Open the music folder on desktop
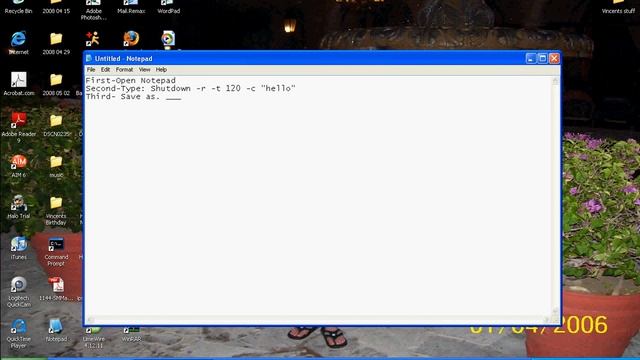The height and width of the screenshot is (360, 640). tap(56, 166)
